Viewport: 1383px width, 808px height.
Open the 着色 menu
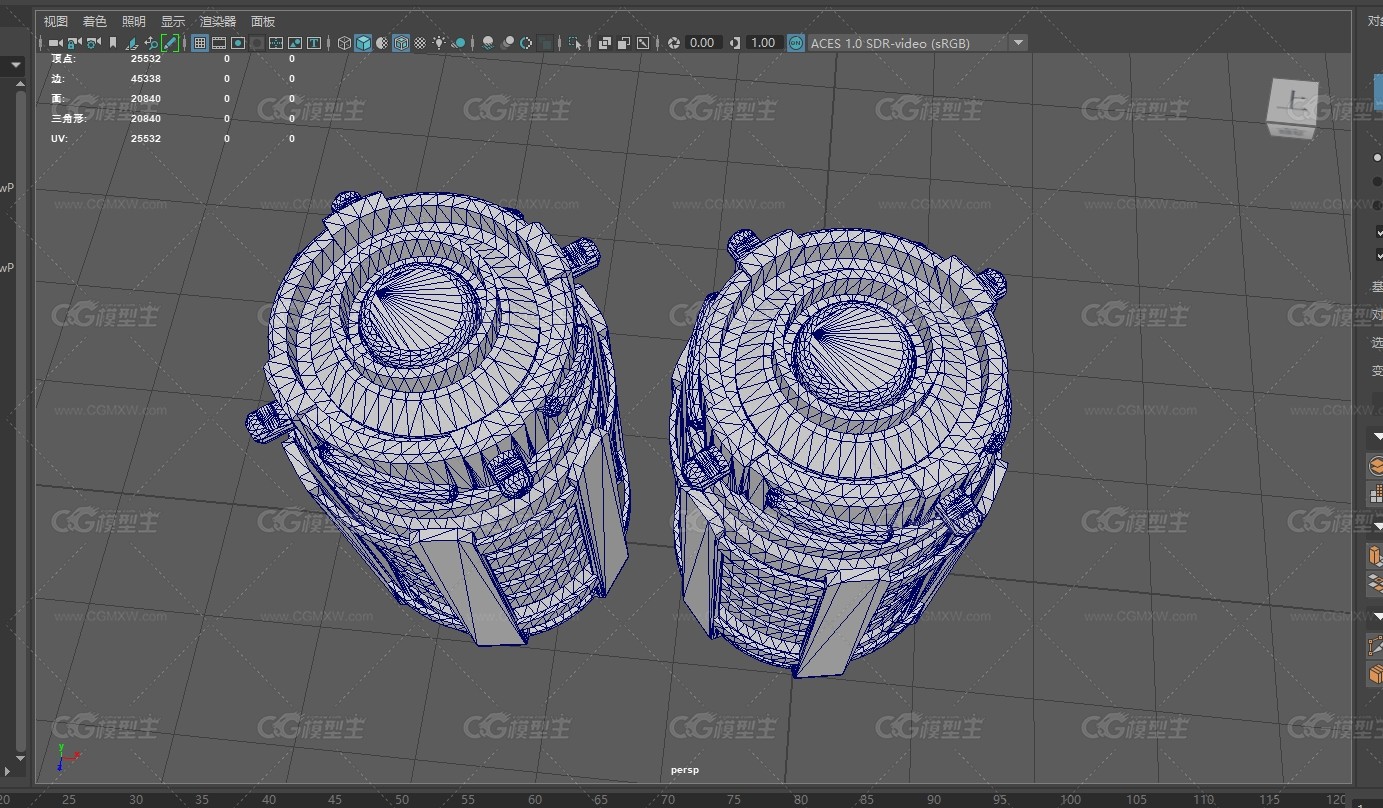click(x=95, y=21)
